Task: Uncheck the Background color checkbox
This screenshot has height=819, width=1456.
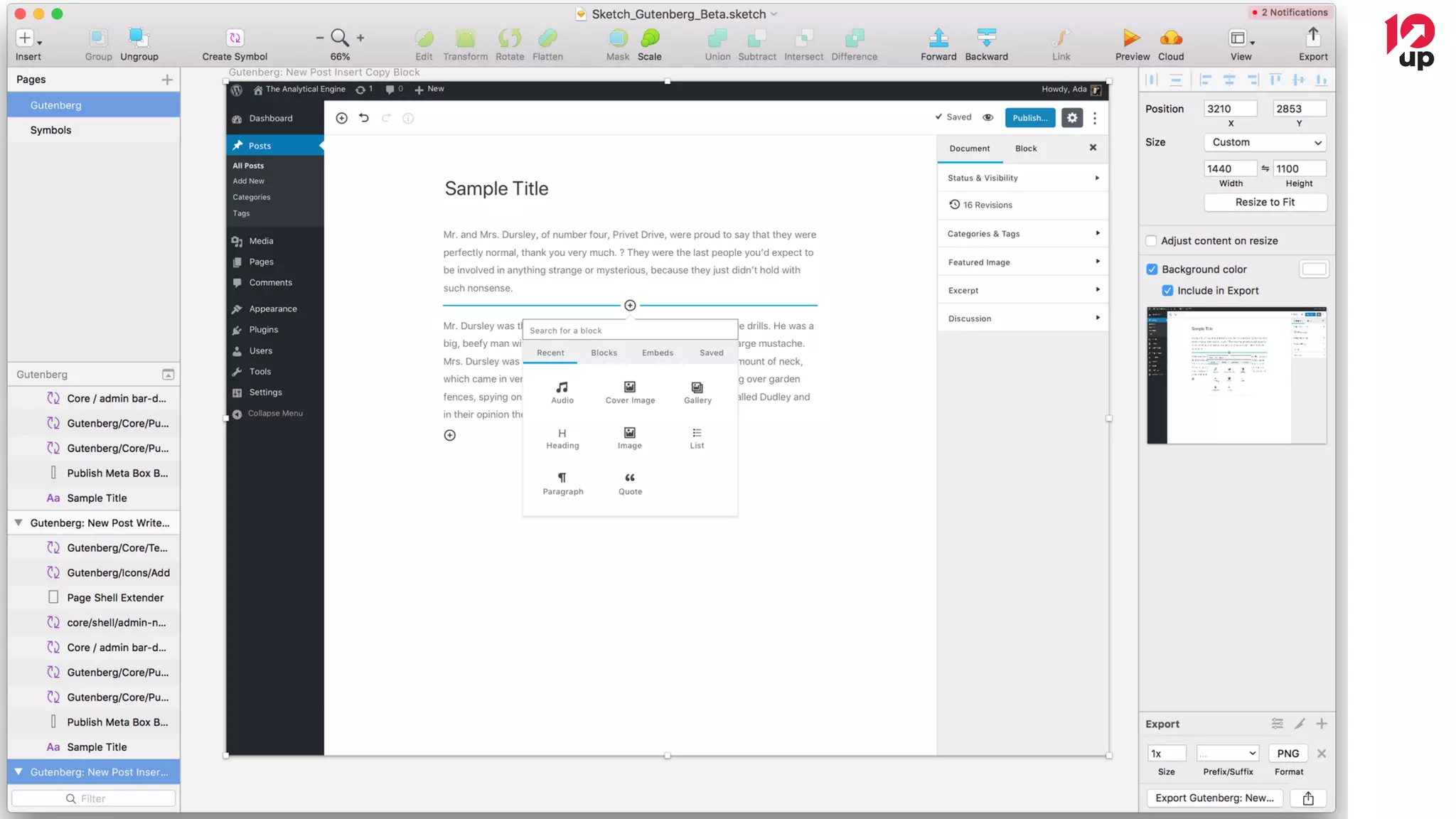Action: click(x=1152, y=269)
